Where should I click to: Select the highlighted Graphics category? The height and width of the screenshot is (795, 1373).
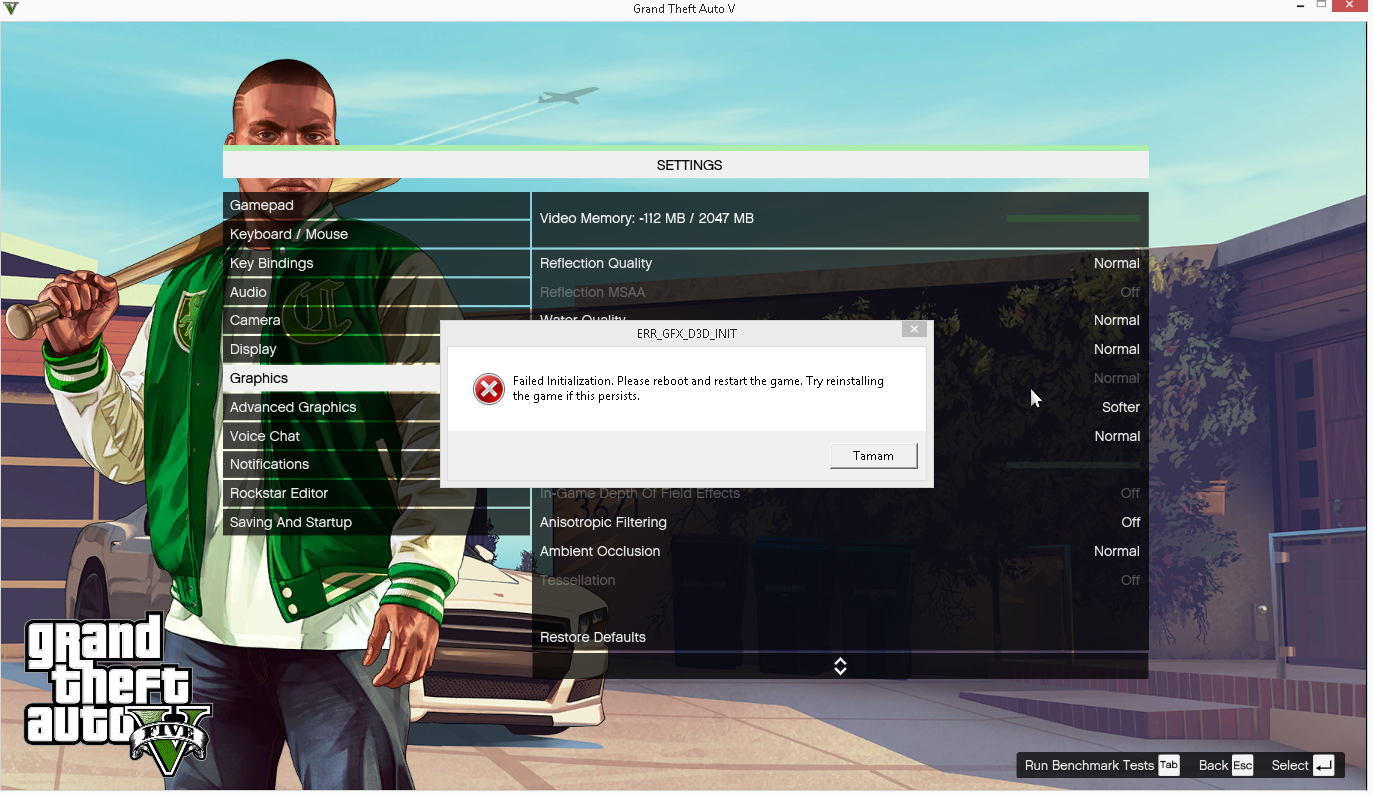(x=332, y=378)
